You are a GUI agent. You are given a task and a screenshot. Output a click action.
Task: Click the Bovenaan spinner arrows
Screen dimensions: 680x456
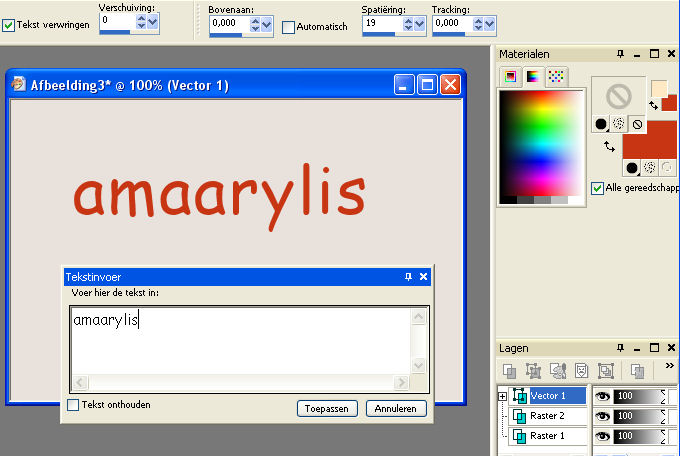point(255,24)
